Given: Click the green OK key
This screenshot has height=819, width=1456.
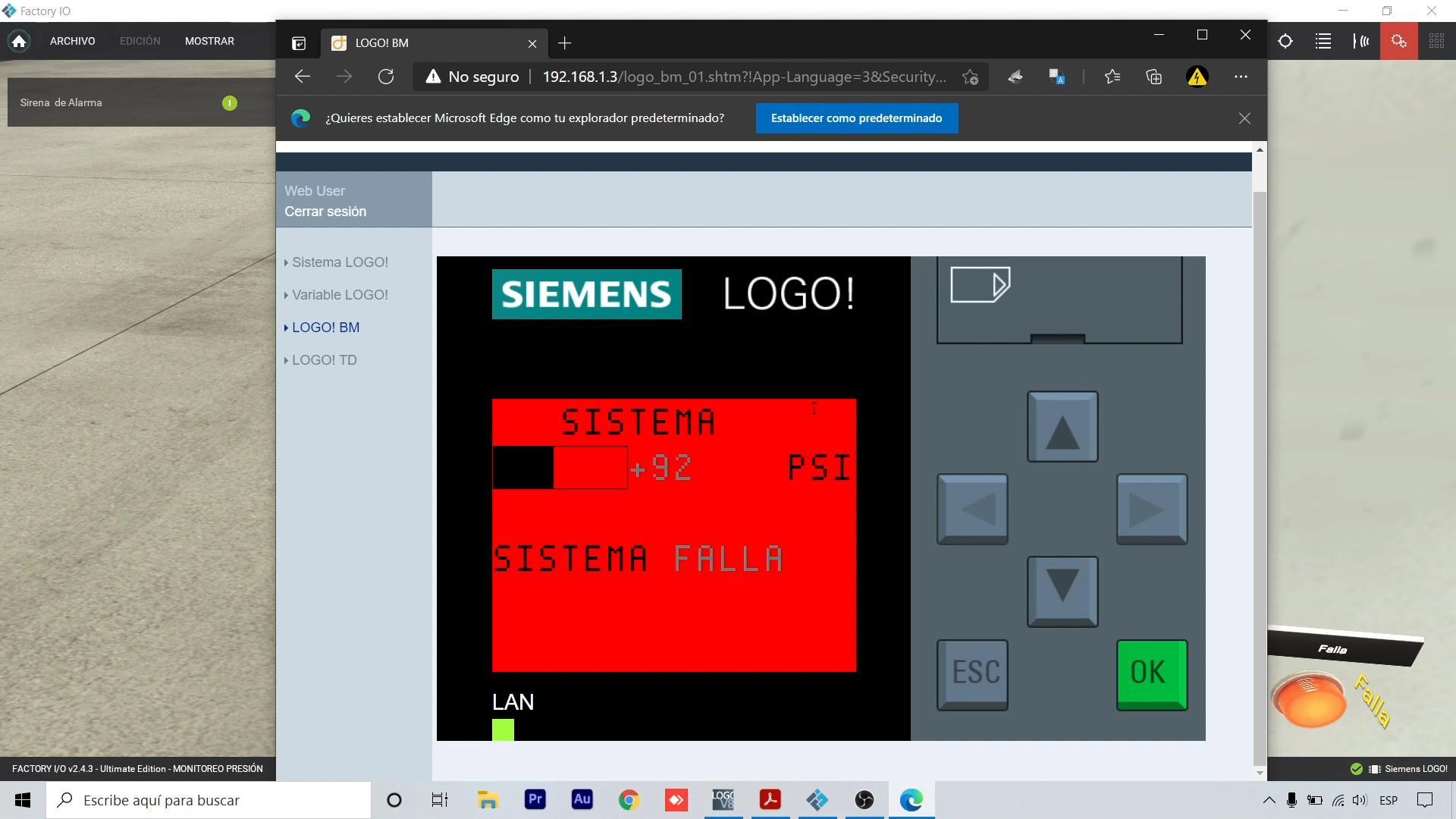Looking at the screenshot, I should (x=1152, y=675).
